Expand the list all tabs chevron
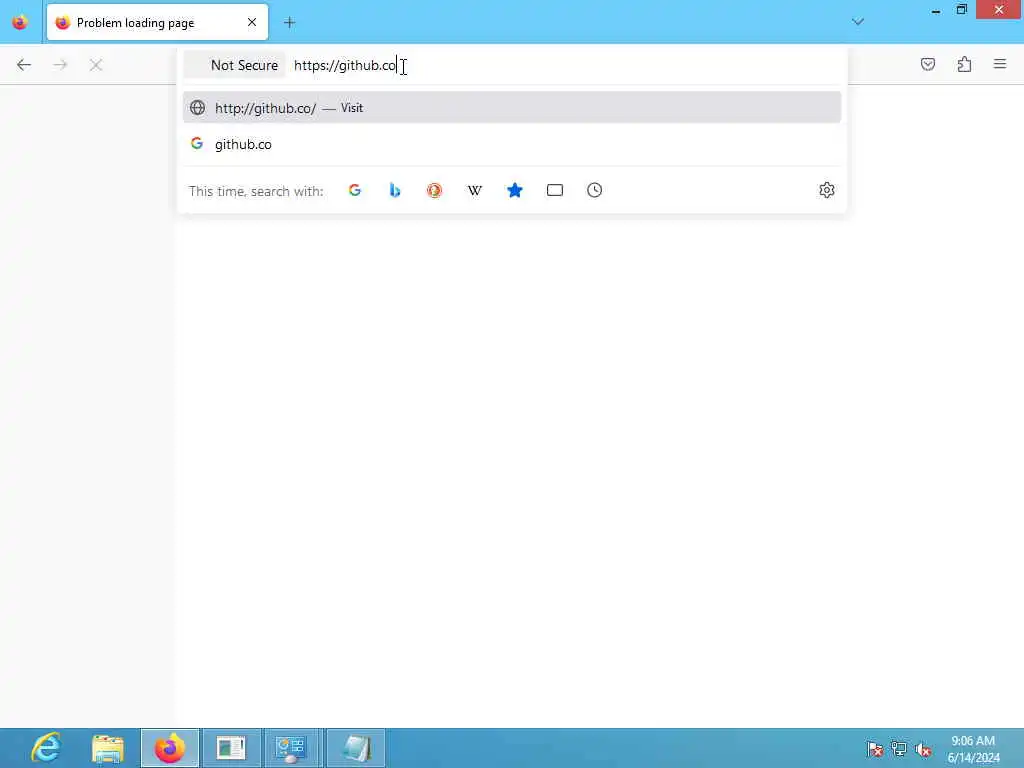The width and height of the screenshot is (1024, 768). click(x=858, y=22)
